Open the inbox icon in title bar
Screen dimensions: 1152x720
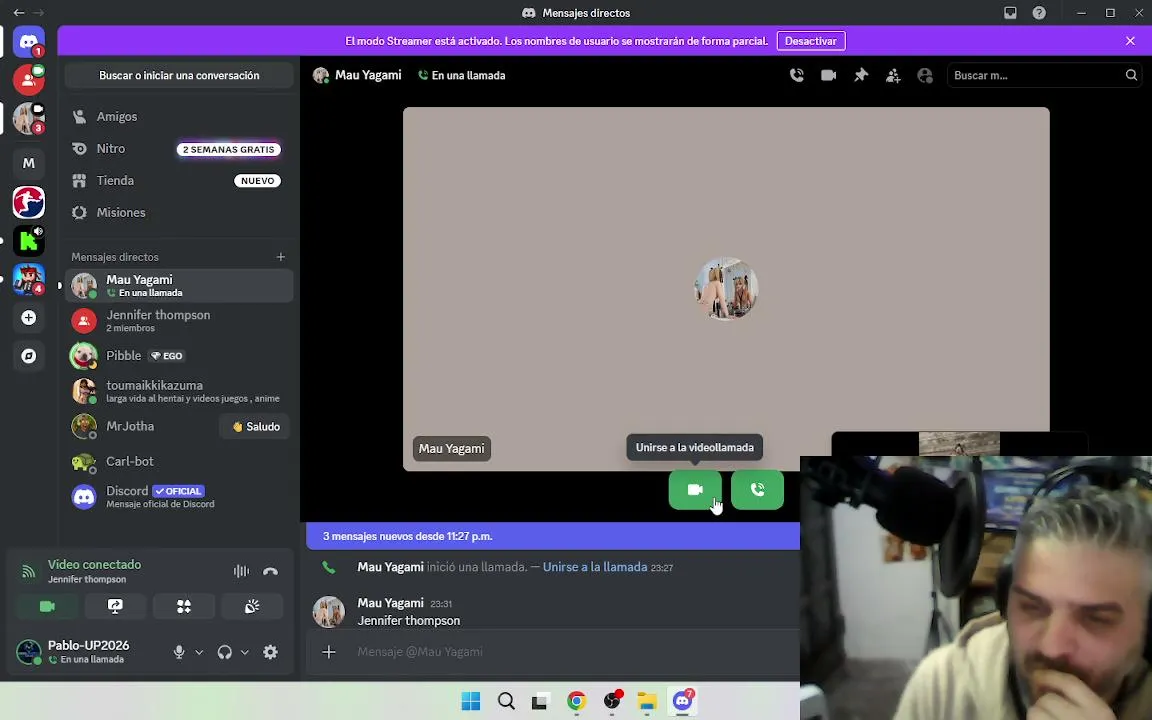click(x=1010, y=12)
